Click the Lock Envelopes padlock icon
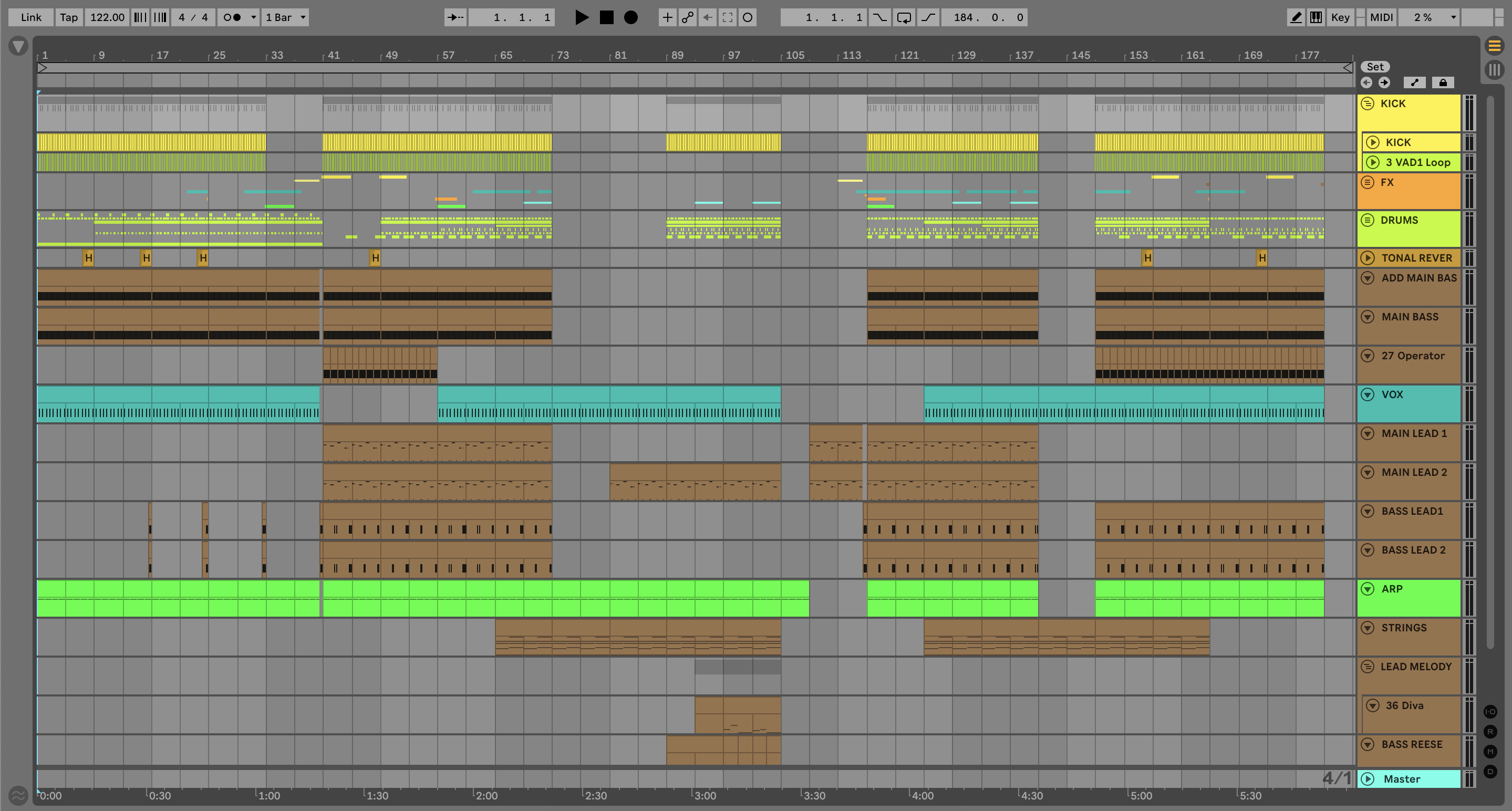The width and height of the screenshot is (1512, 811). [x=1443, y=83]
